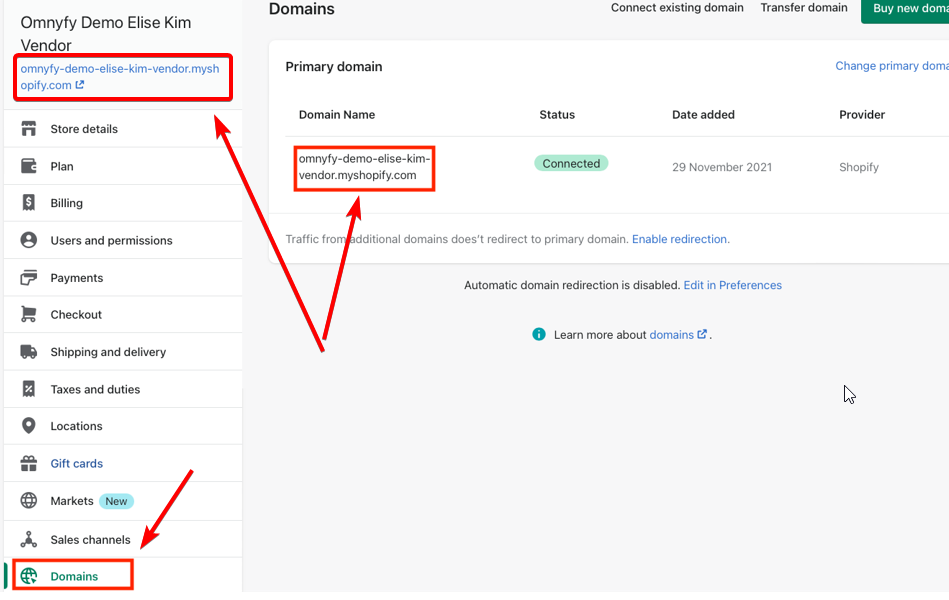This screenshot has width=949, height=600.
Task: Open Shipping and delivery settings
Action: [x=123, y=352]
